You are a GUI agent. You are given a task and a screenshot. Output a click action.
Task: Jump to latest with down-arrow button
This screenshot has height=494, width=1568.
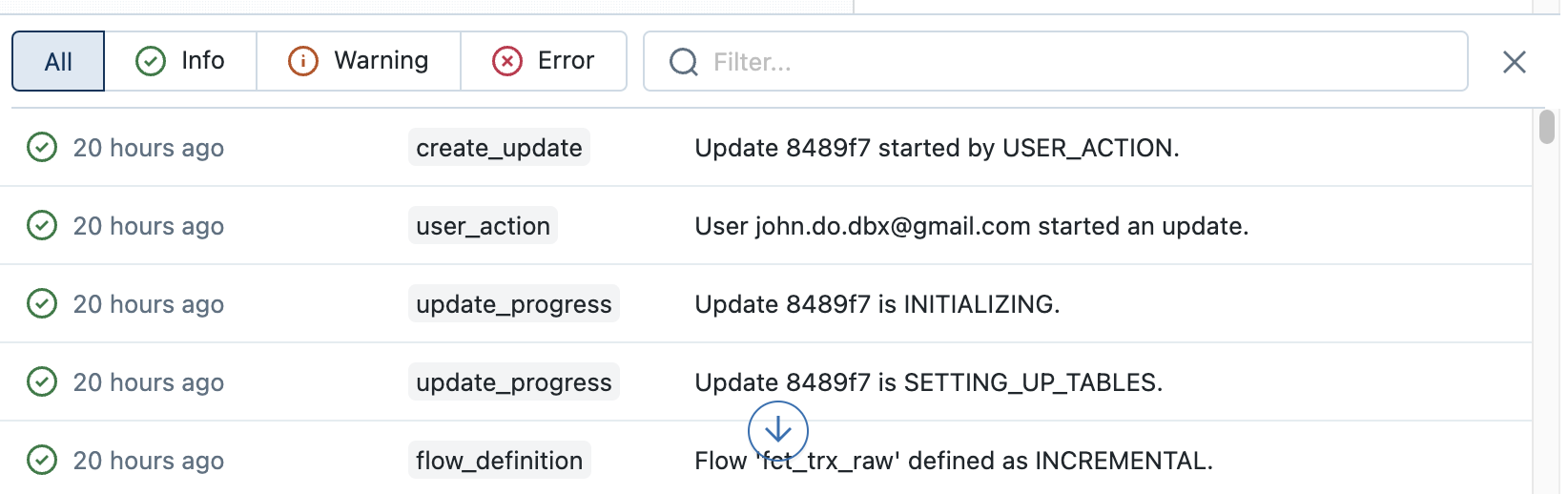pyautogui.click(x=778, y=431)
